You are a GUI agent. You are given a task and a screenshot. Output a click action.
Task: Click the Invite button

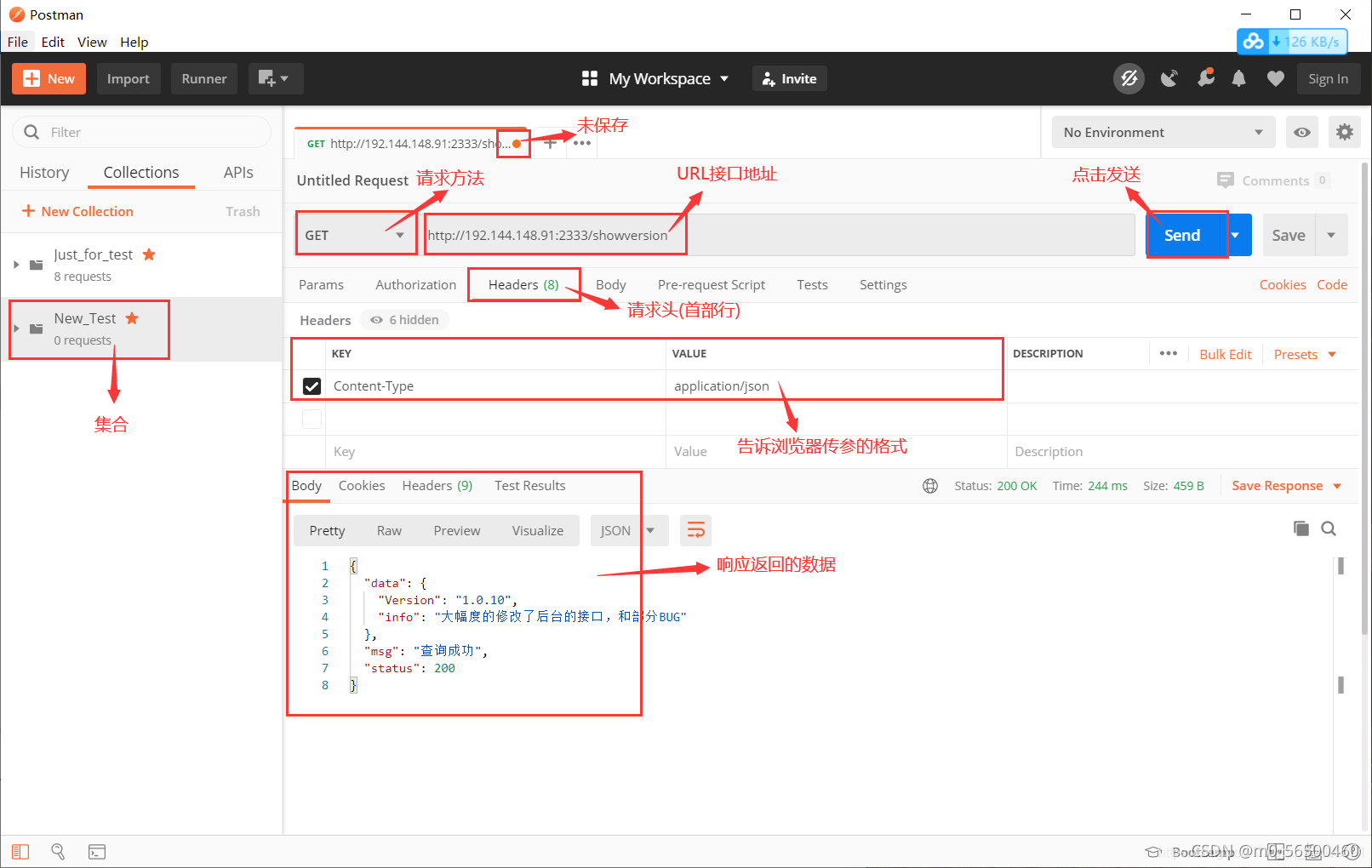[790, 78]
